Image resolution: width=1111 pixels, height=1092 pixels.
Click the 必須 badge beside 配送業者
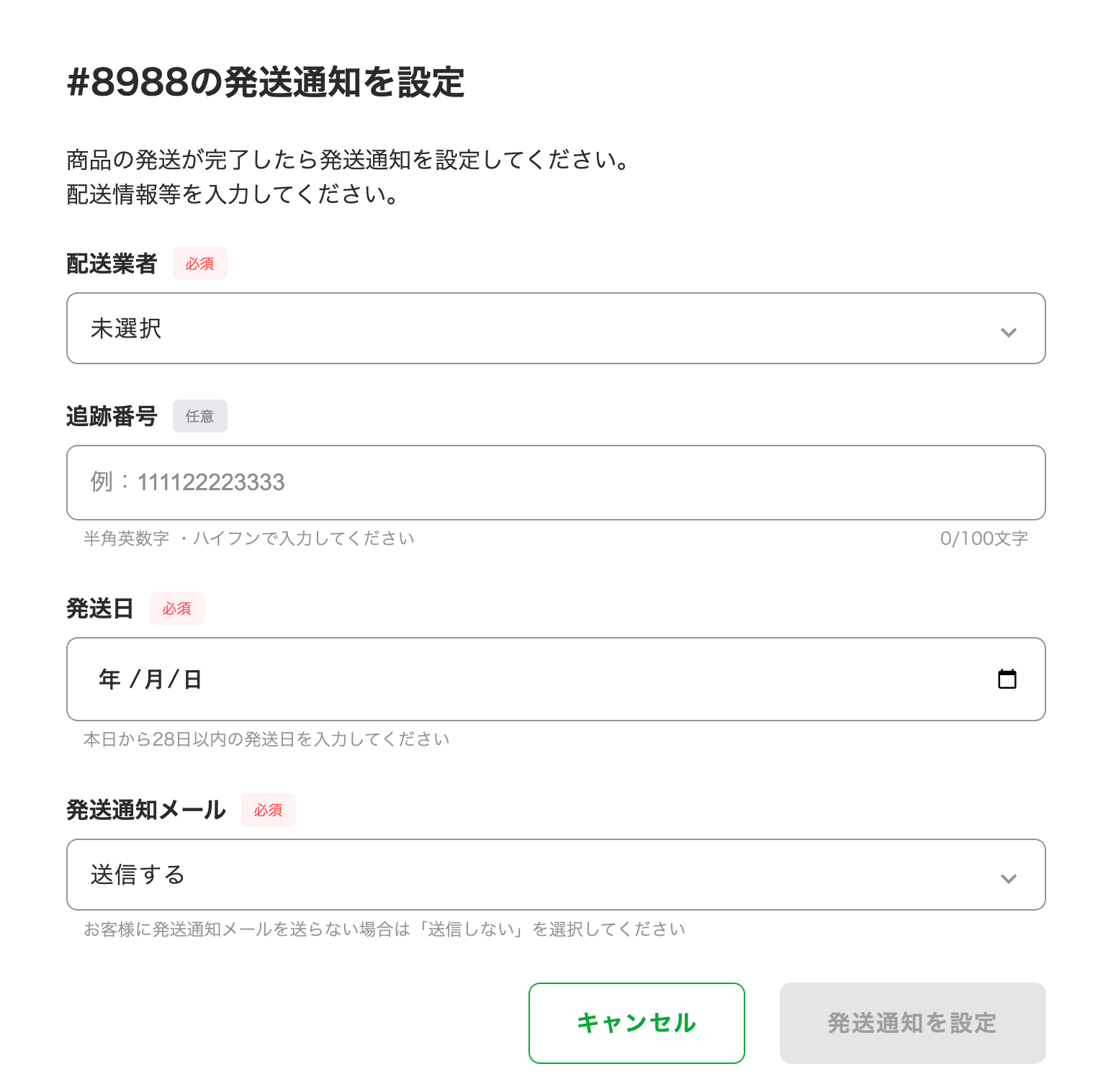point(199,263)
